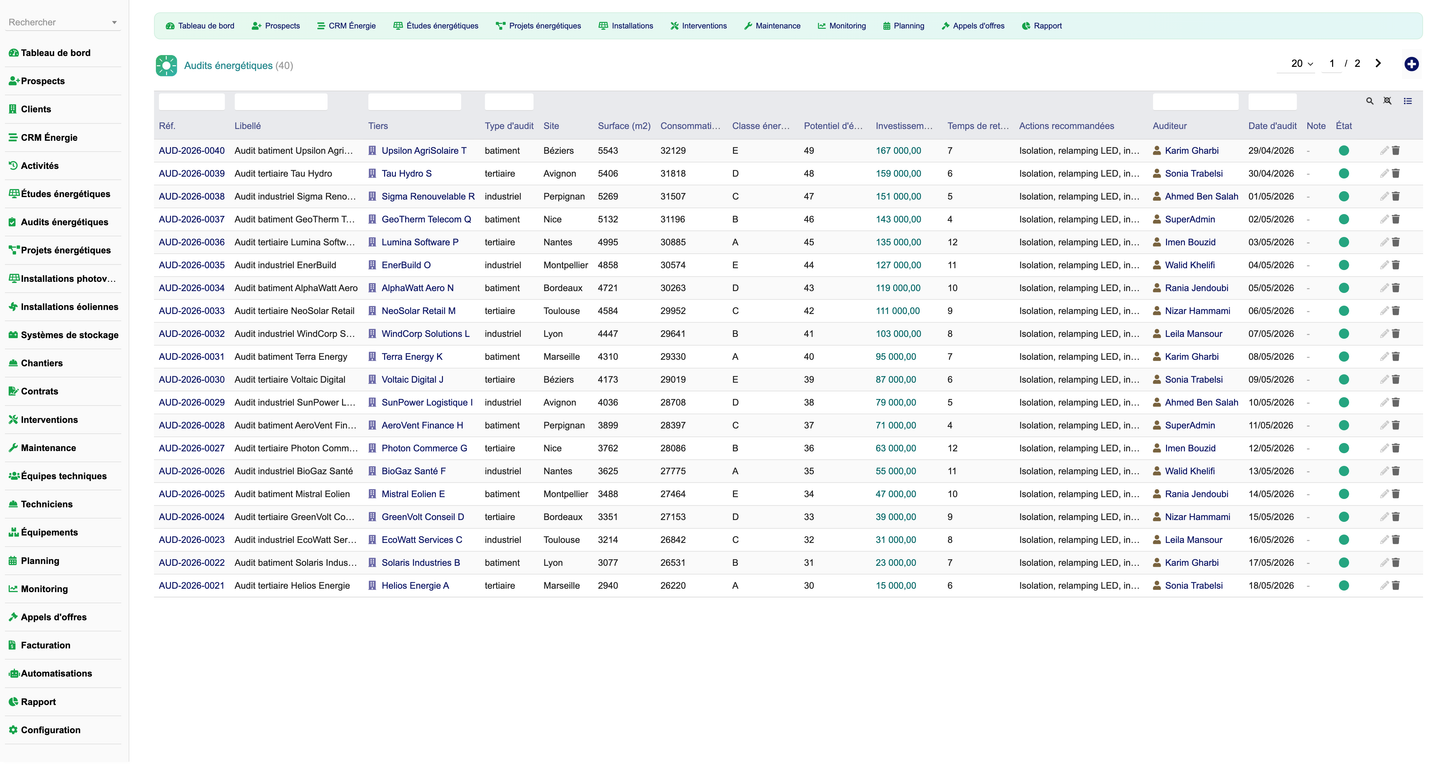Open Installations in the top menu
1445x774 pixels.
pos(626,26)
